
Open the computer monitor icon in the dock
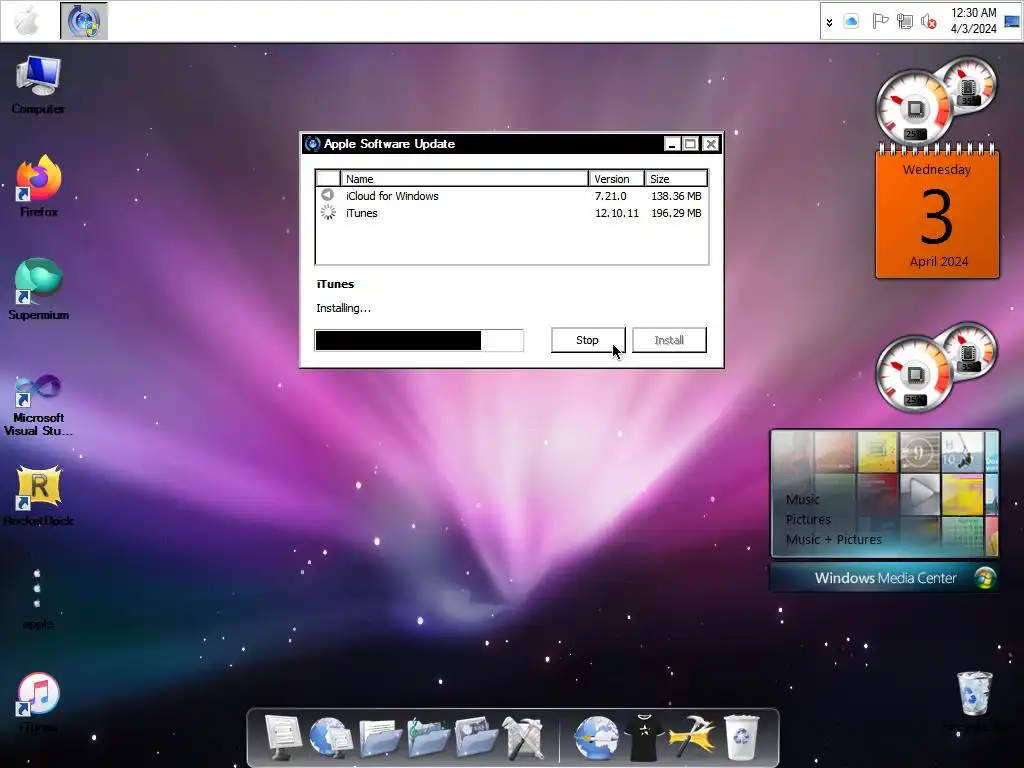tap(283, 737)
